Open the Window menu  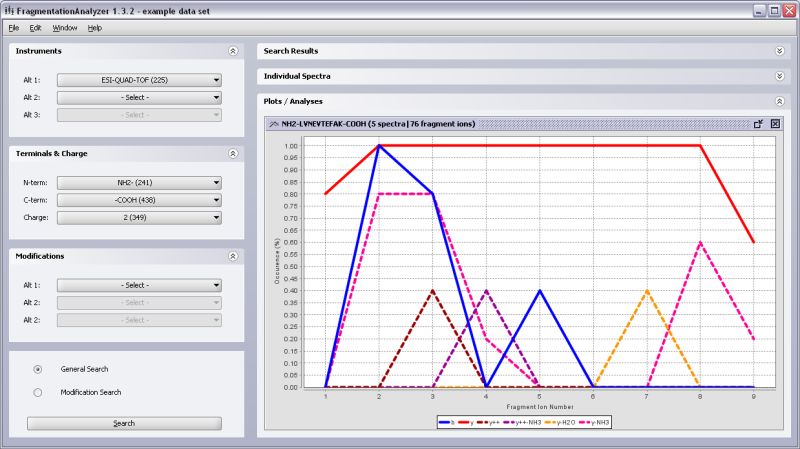point(65,28)
